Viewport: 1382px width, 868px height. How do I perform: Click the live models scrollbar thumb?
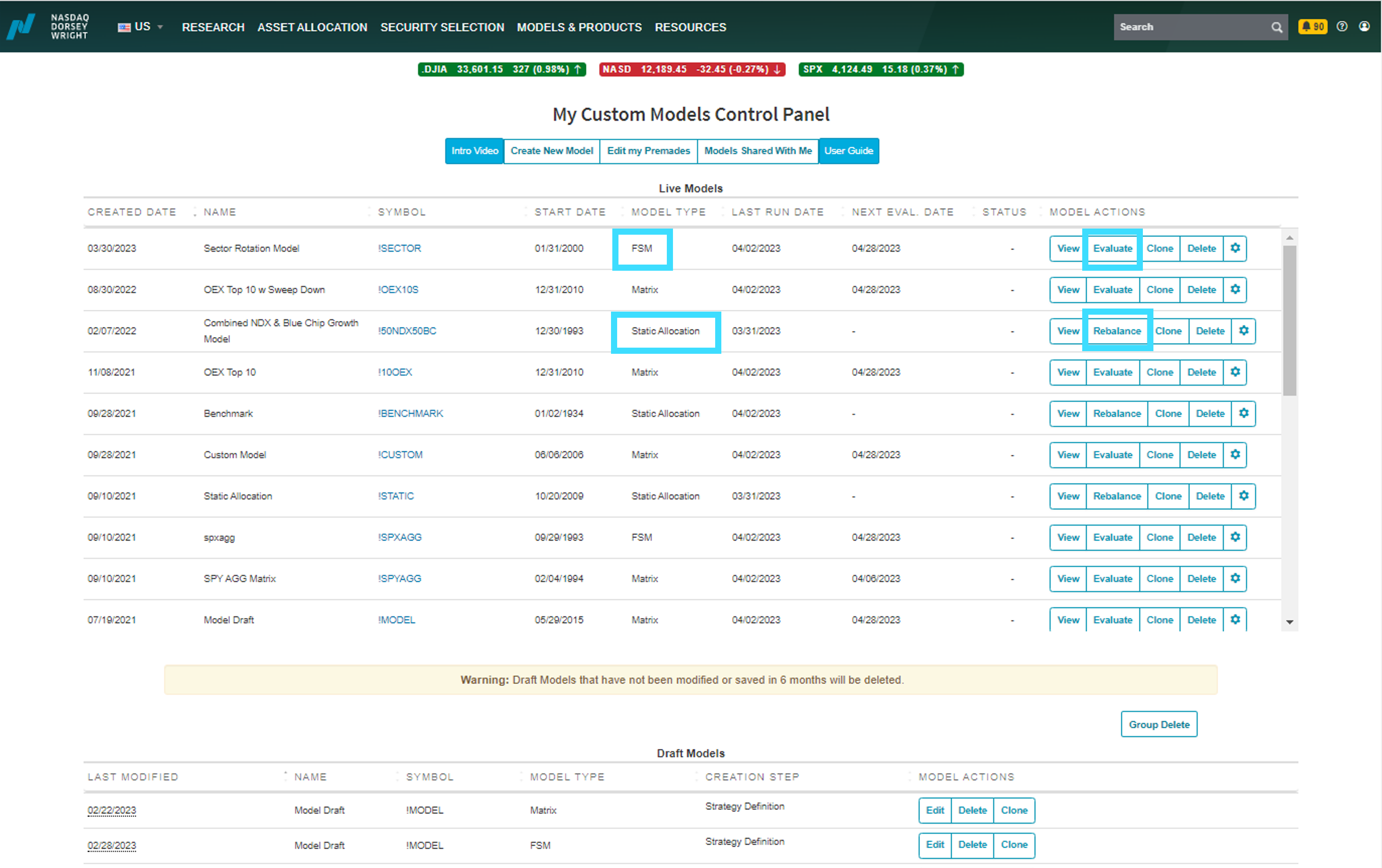[1289, 320]
